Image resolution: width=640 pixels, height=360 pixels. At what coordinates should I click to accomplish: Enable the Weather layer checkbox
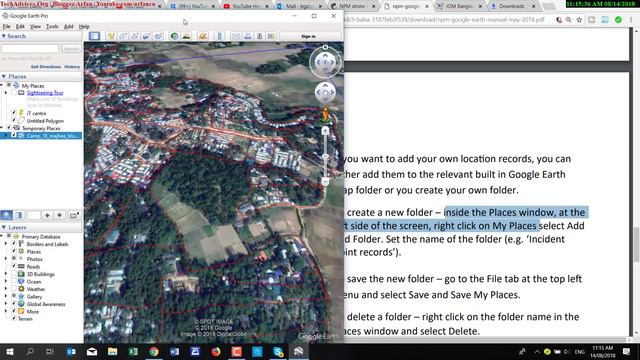pos(13,289)
